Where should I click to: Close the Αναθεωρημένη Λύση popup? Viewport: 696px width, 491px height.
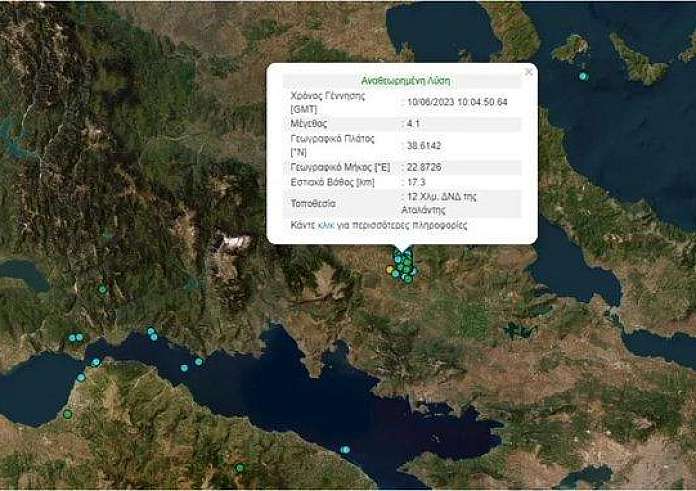[x=529, y=72]
